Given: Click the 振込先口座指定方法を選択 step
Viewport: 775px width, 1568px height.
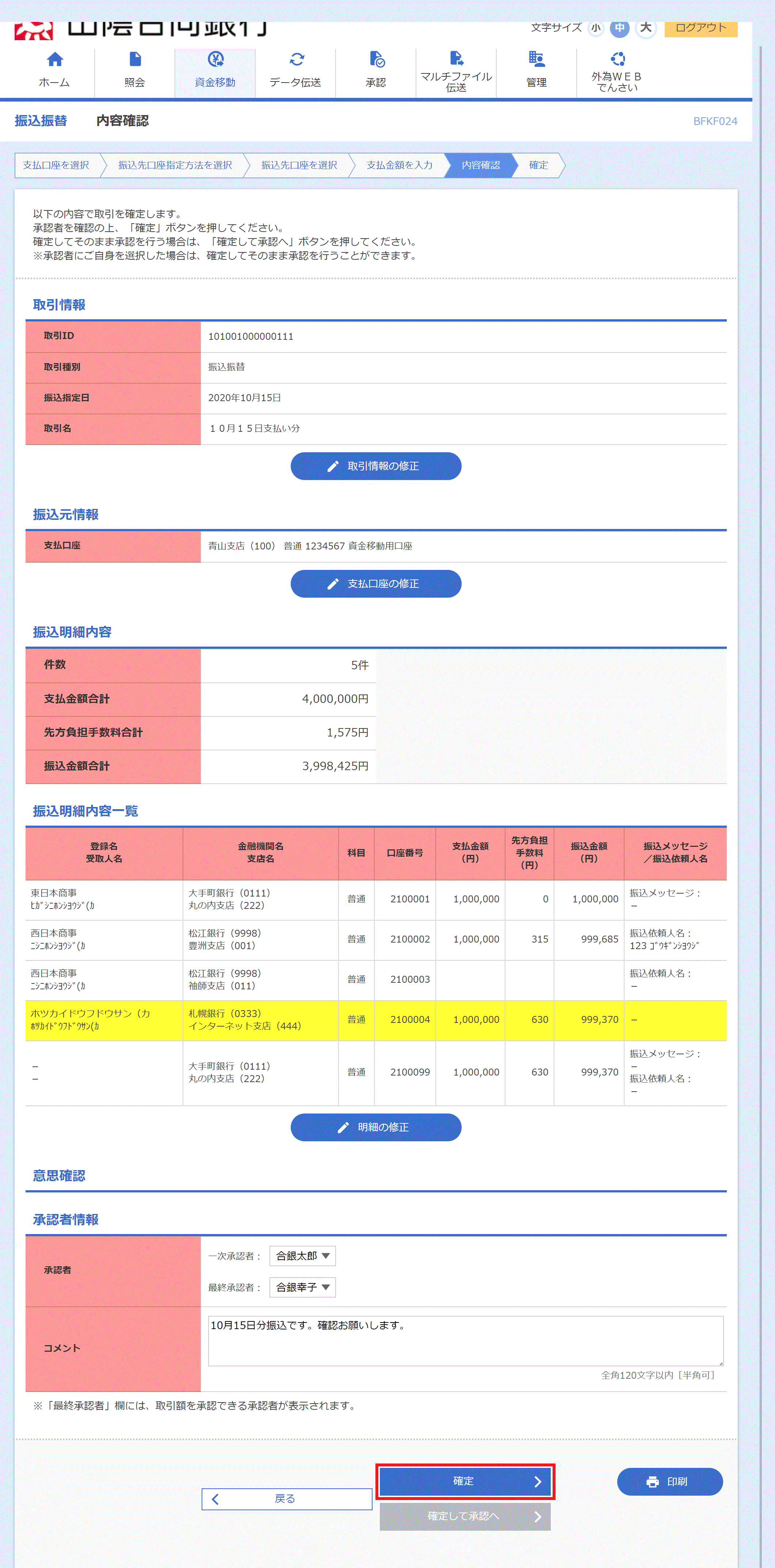Looking at the screenshot, I should [175, 165].
